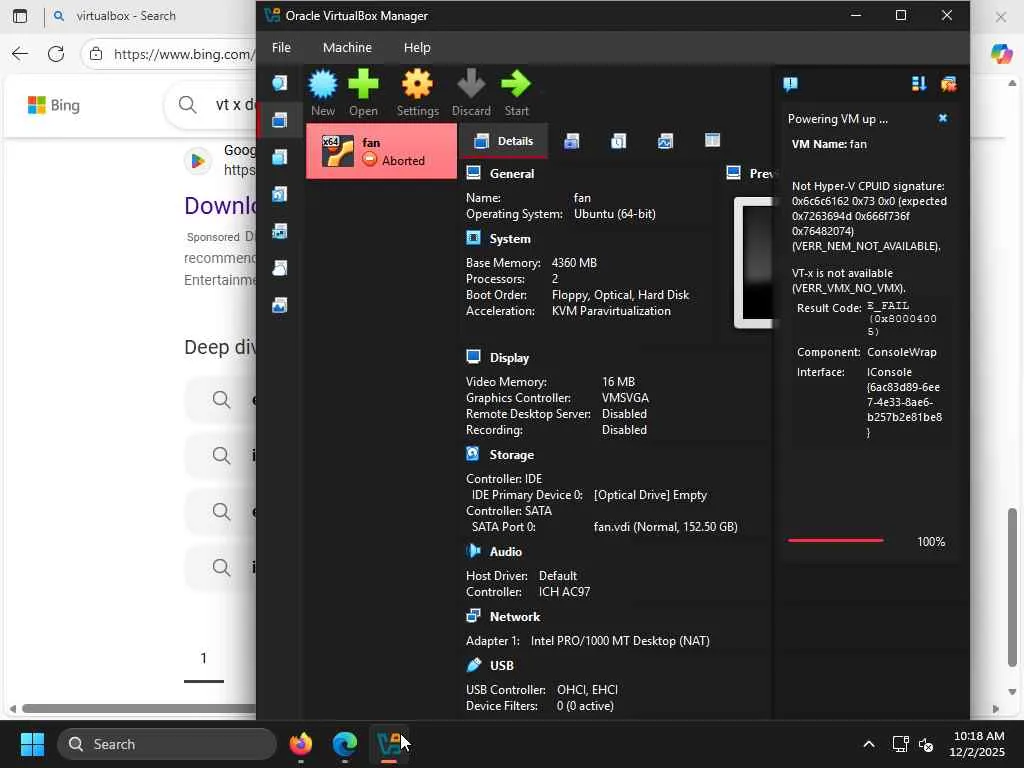
Task: Open the Home tool in VirtualBox sidebar
Action: (280, 83)
